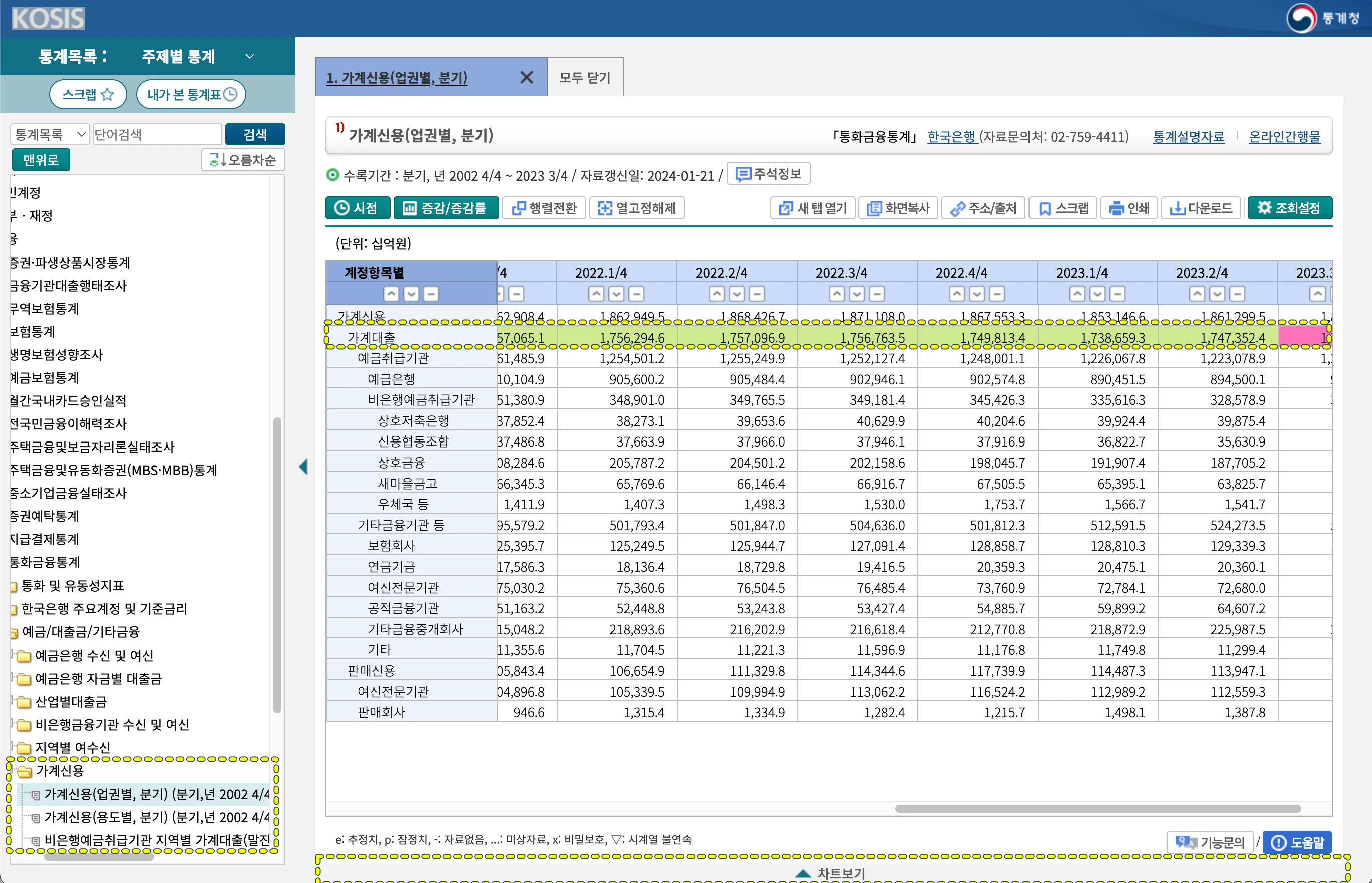This screenshot has width=1372, height=883.
Task: Open 조회설정 settings
Action: point(1289,208)
